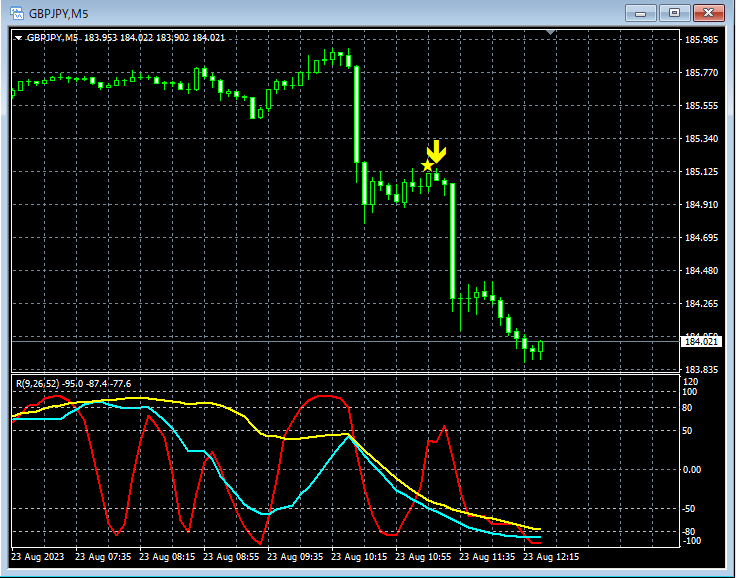Image resolution: width=737 pixels, height=578 pixels.
Task: Click time axis label 23 Aug 07:35
Action: click(x=103, y=557)
